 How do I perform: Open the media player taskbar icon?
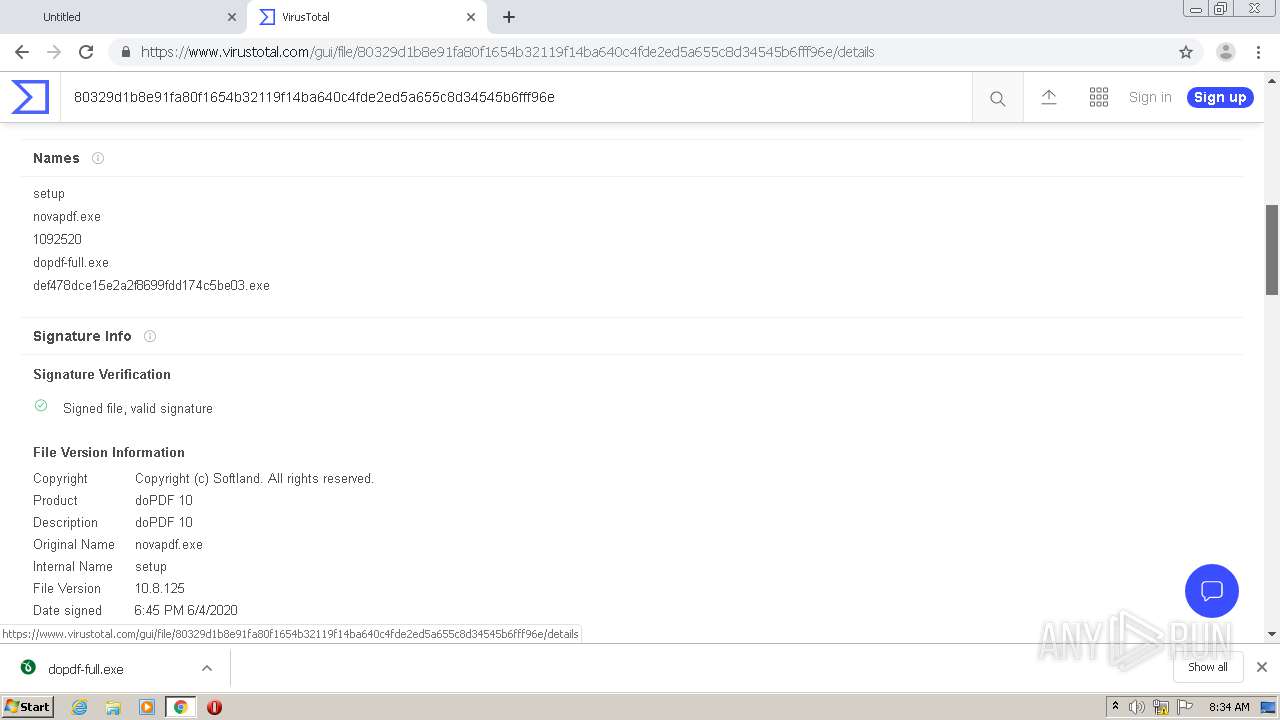(x=147, y=707)
